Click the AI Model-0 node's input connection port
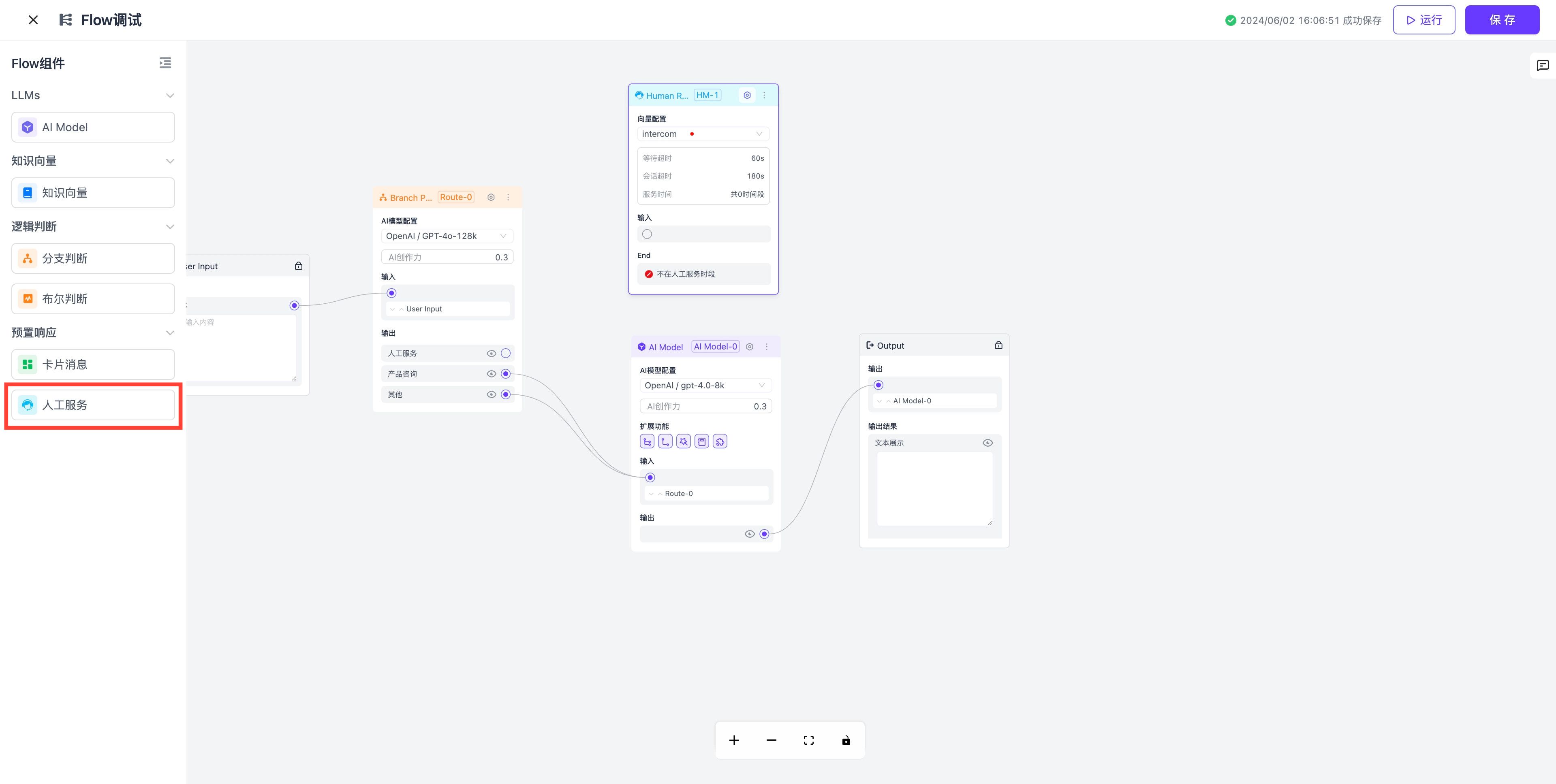The width and height of the screenshot is (1556, 784). pos(650,478)
